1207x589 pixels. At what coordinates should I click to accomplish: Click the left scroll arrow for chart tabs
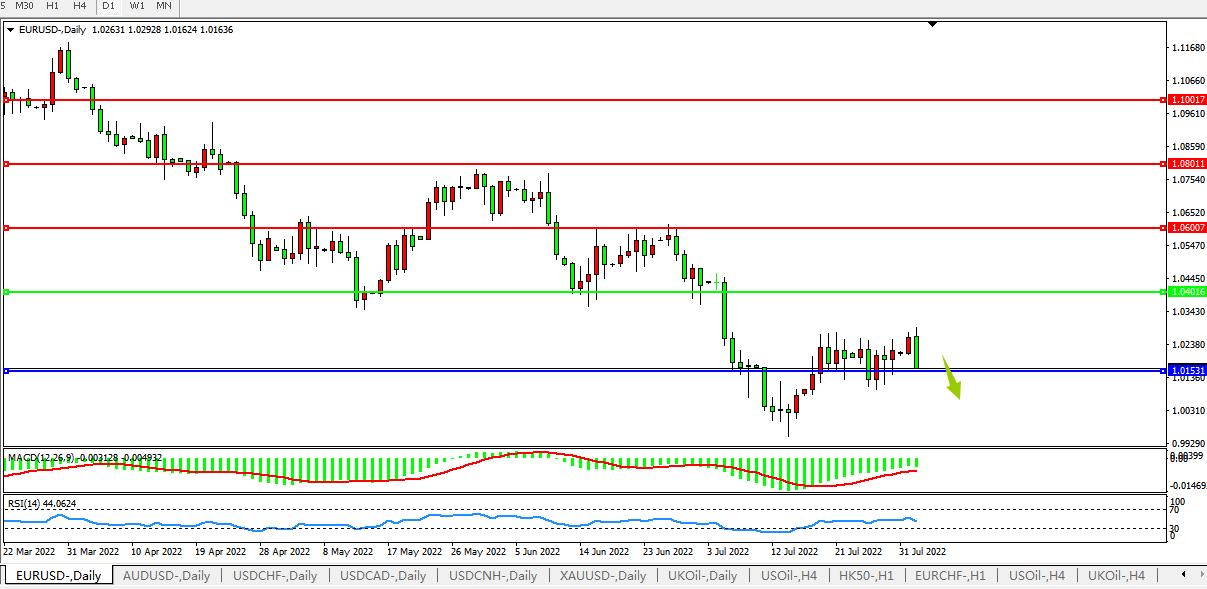(1185, 575)
